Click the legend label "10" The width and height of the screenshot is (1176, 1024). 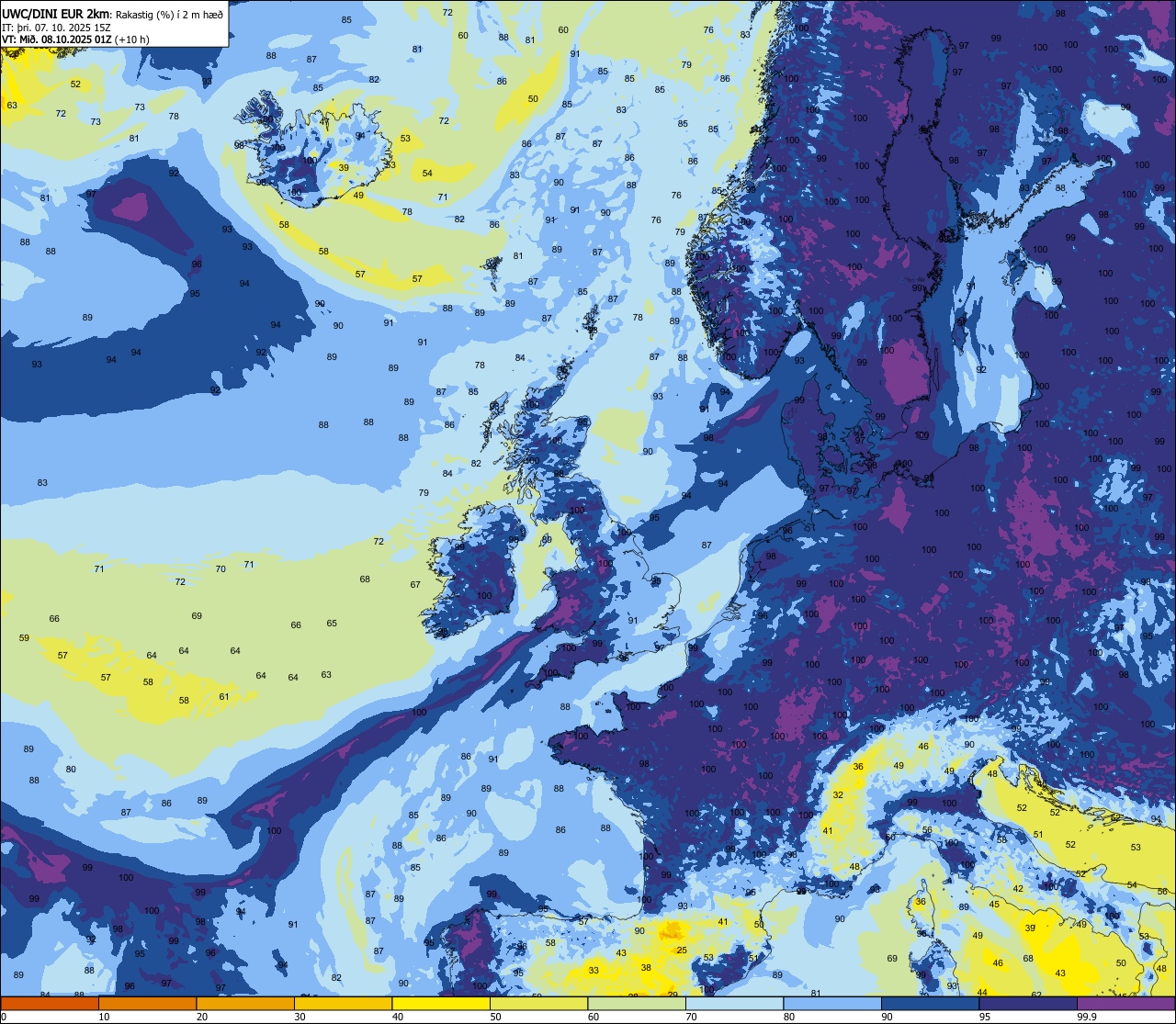click(104, 1017)
